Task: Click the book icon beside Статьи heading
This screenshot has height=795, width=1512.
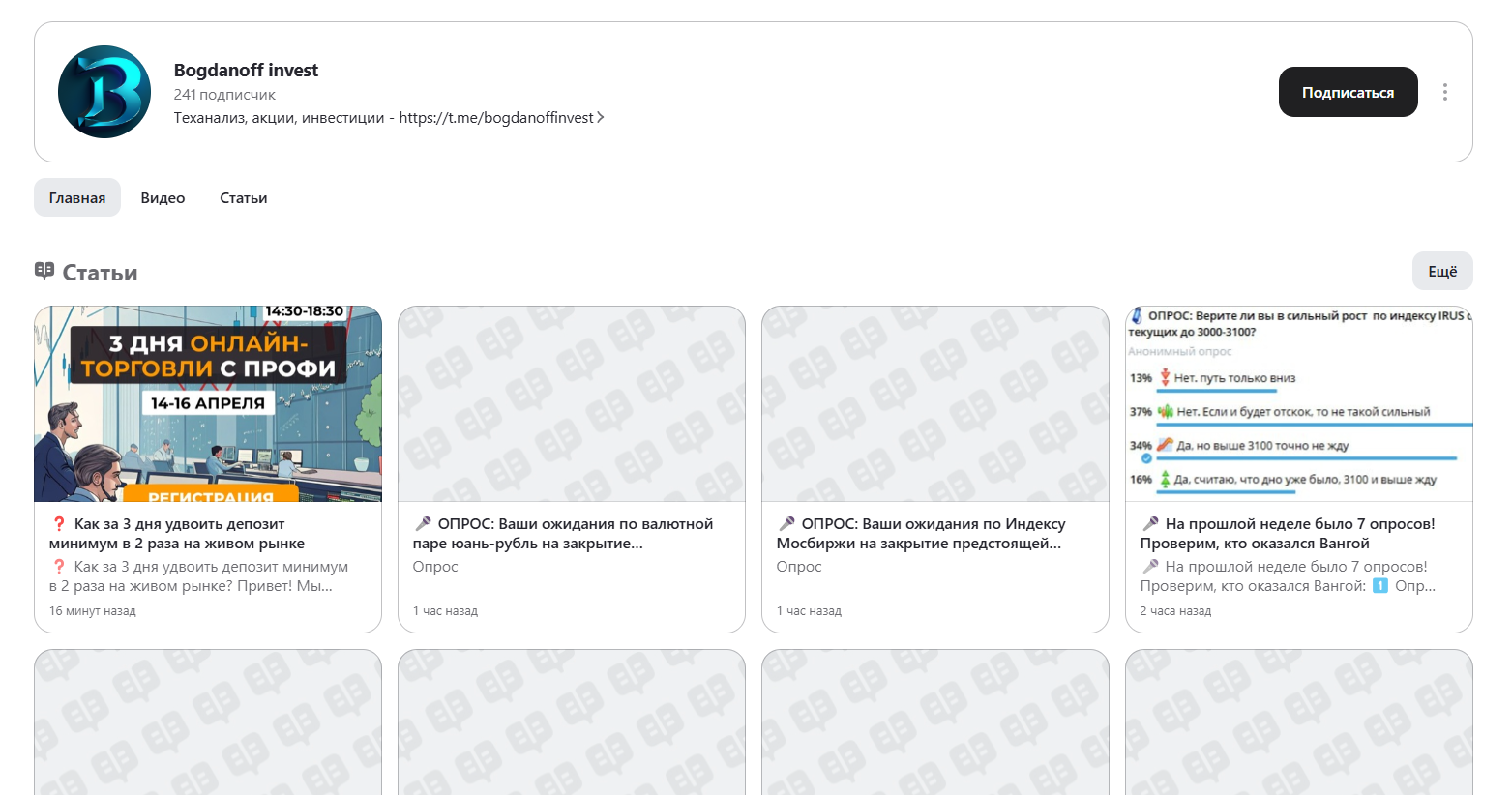Action: click(44, 271)
